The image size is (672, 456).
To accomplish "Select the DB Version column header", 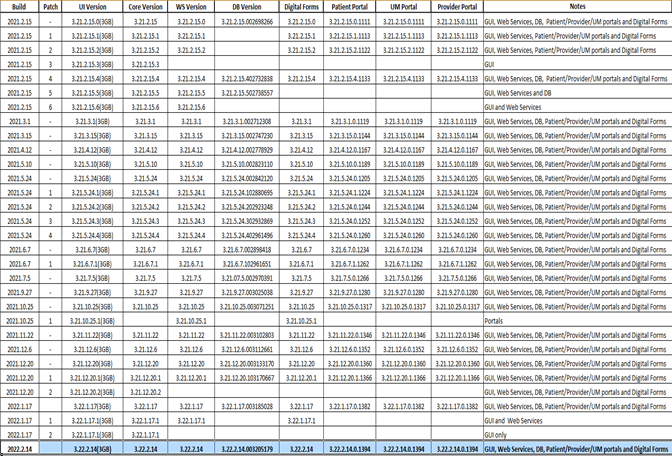I will click(x=247, y=5).
